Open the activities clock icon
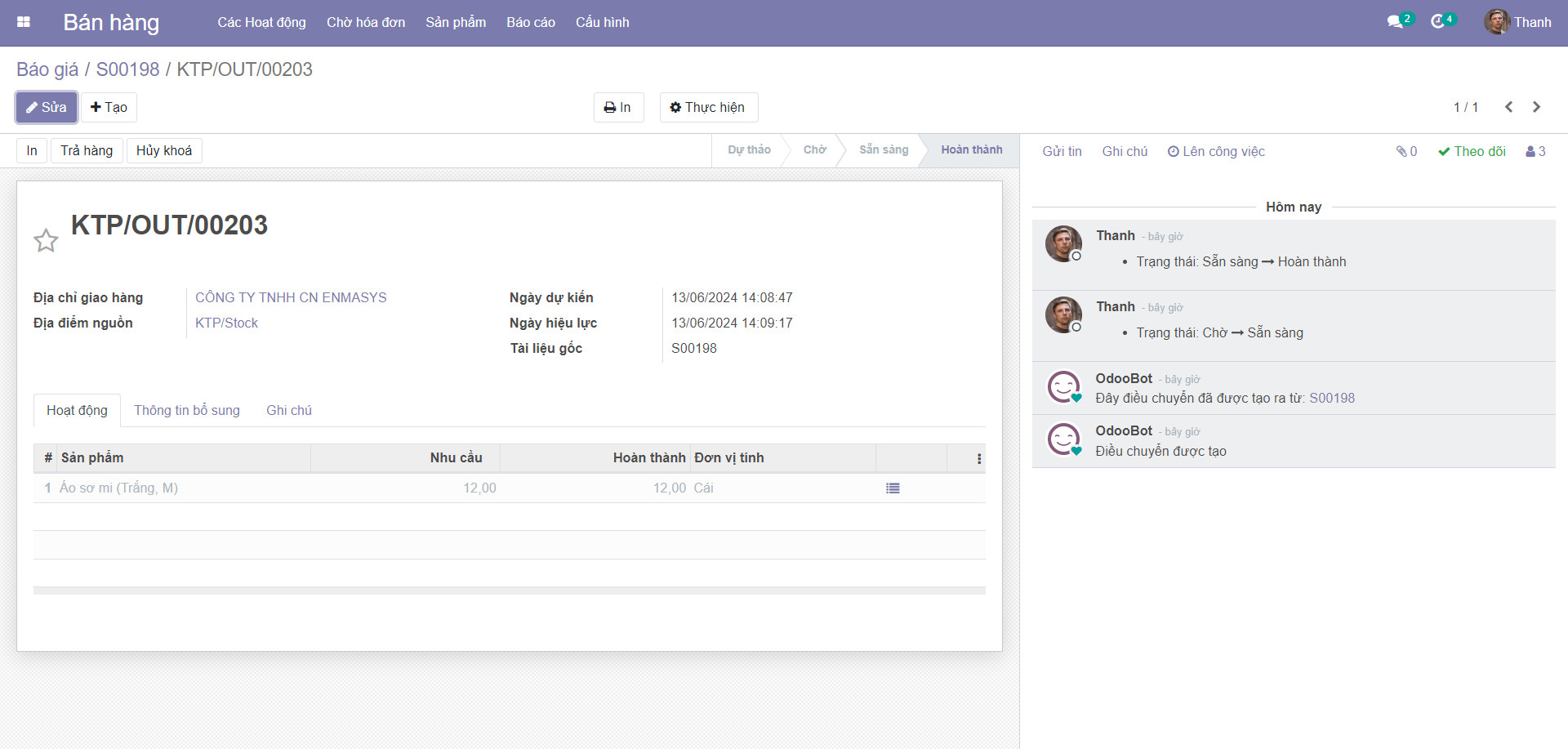Viewport: 1568px width, 749px height. tap(1438, 22)
